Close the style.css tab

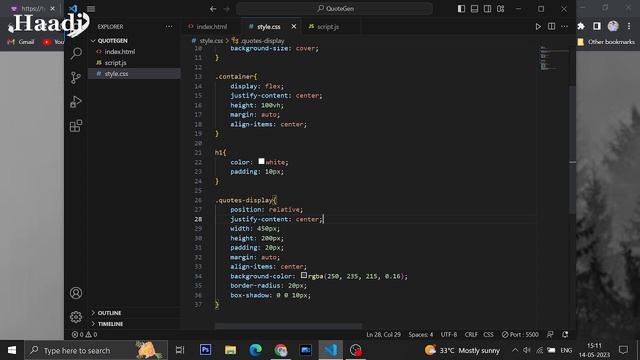click(x=294, y=27)
